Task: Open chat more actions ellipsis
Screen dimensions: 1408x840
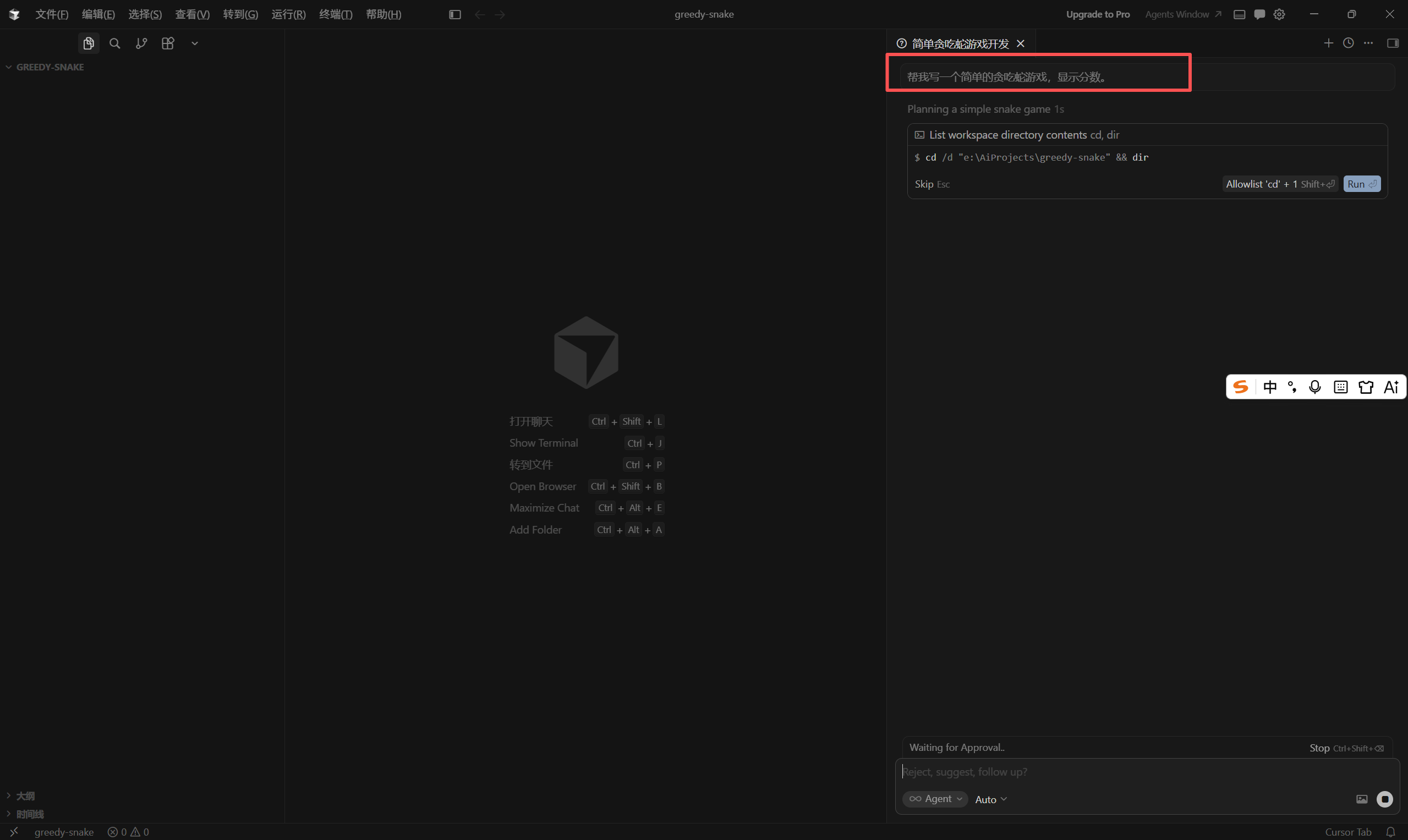Action: pyautogui.click(x=1368, y=43)
